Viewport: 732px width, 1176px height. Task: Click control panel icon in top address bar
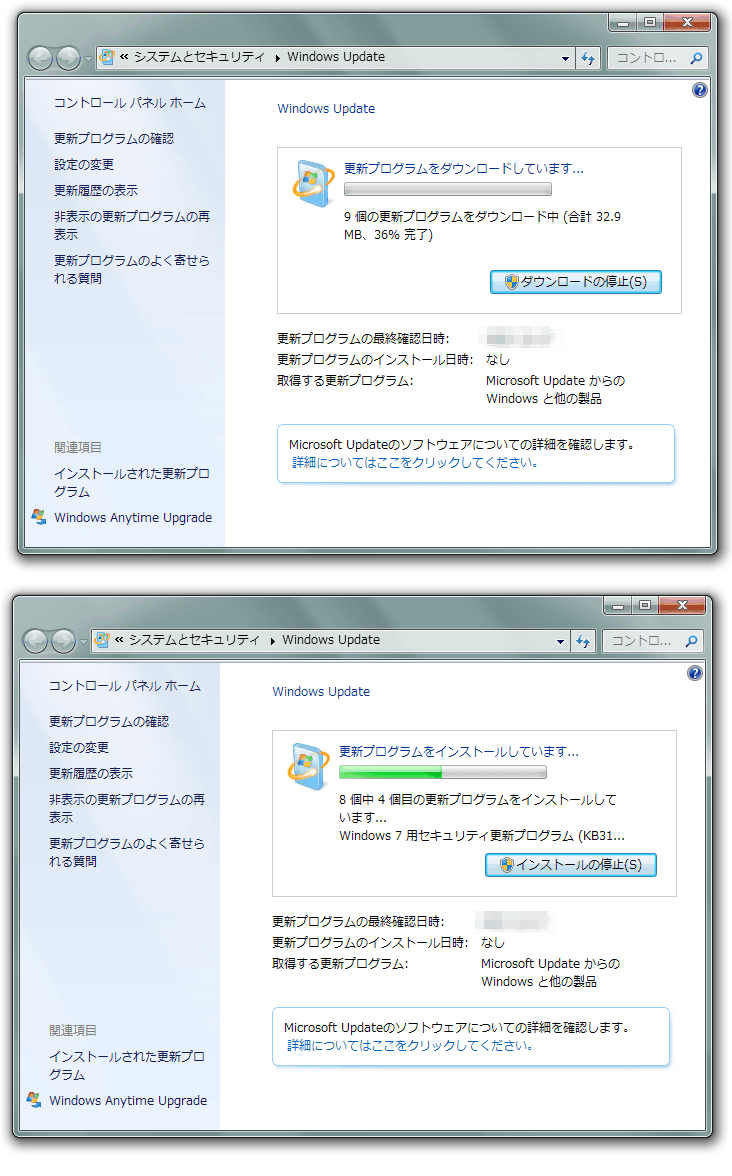coord(107,57)
